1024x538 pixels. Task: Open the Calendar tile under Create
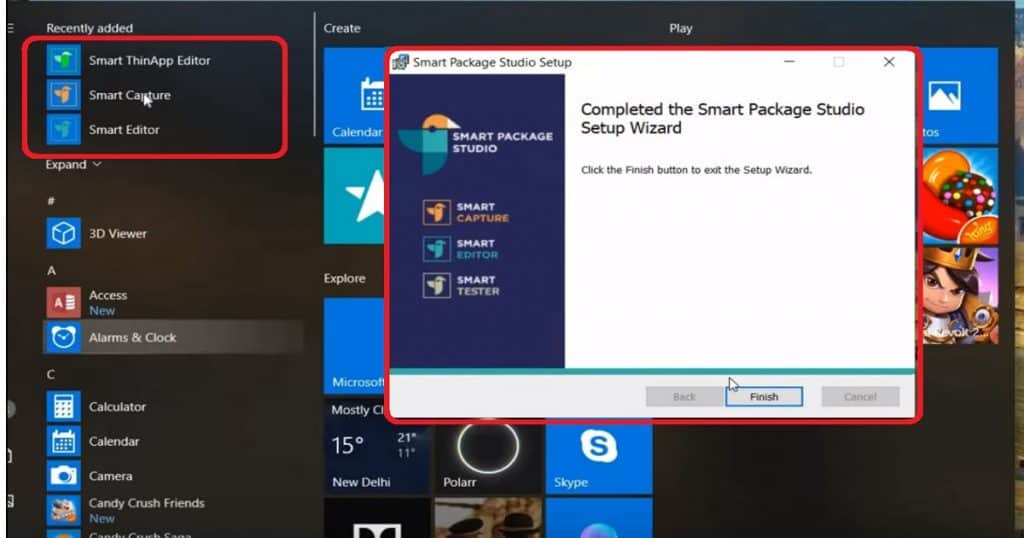(355, 95)
